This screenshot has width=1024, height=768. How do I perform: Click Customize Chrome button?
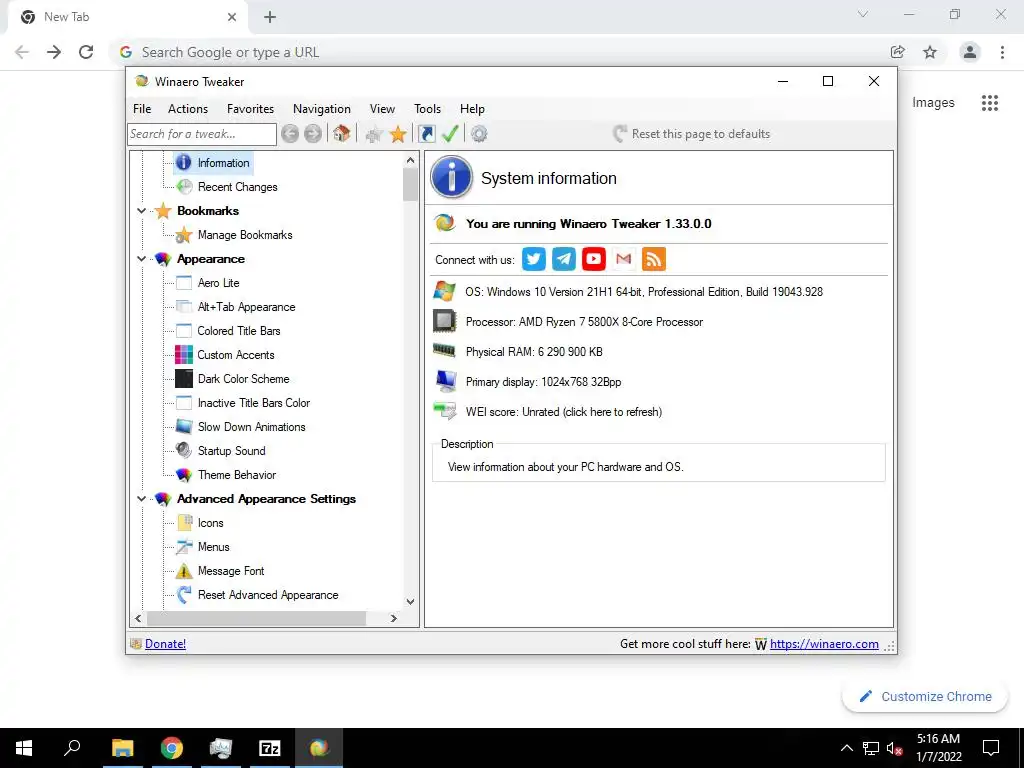click(925, 696)
